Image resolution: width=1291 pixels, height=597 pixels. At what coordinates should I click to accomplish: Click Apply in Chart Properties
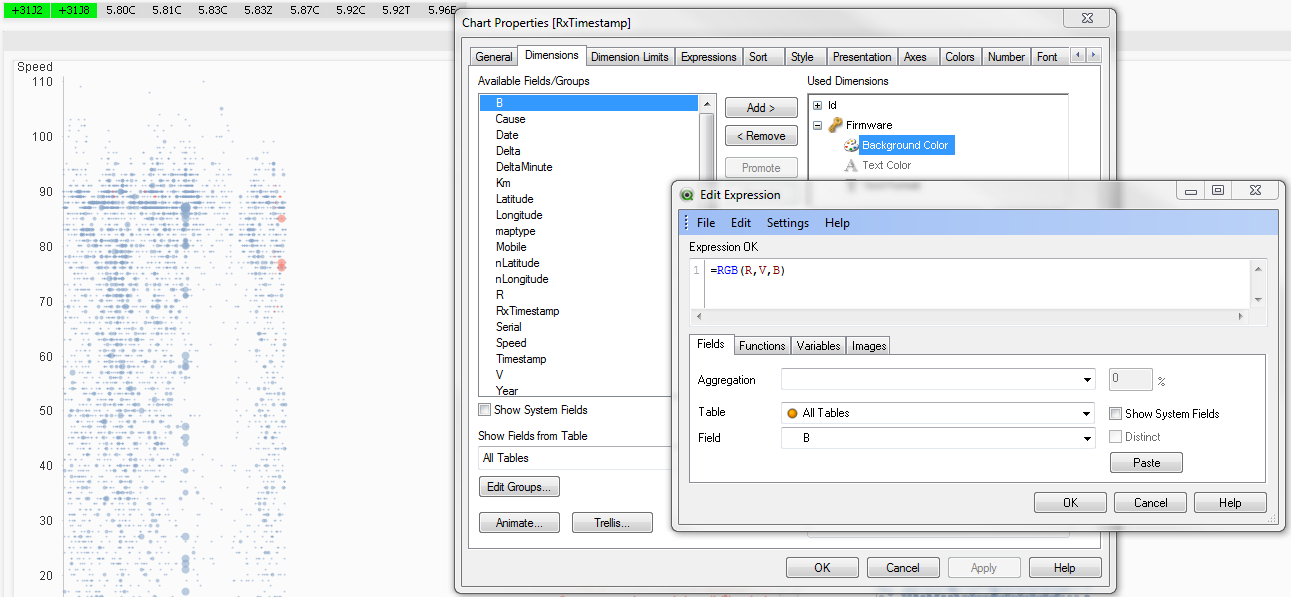click(x=983, y=567)
